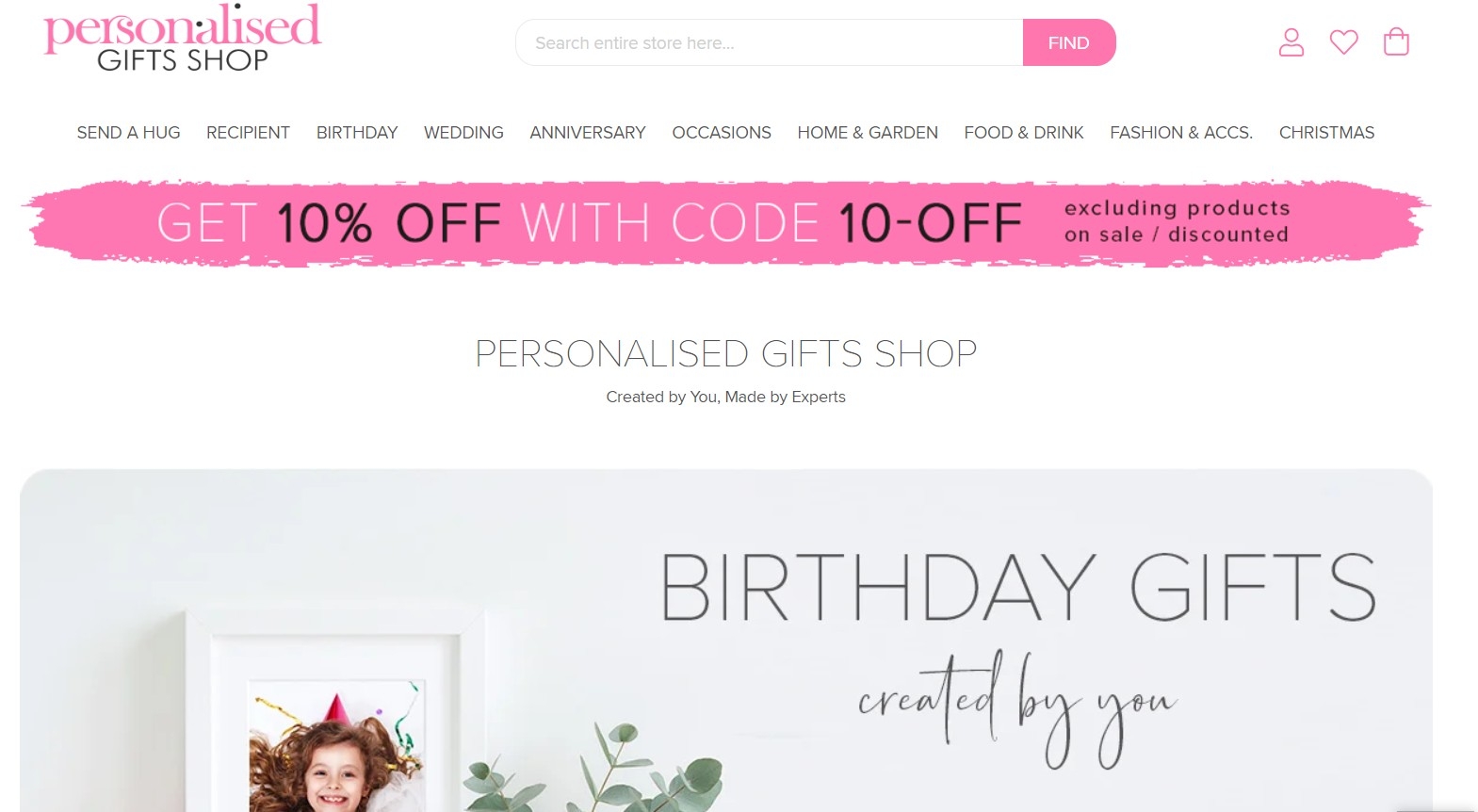Click the 10% off code banner

pos(725,223)
